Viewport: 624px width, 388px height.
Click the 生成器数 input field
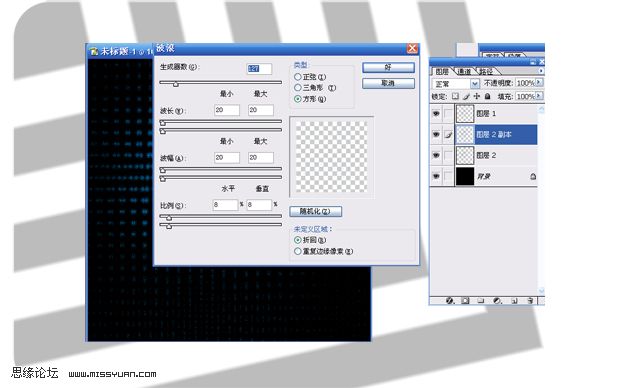tap(259, 68)
